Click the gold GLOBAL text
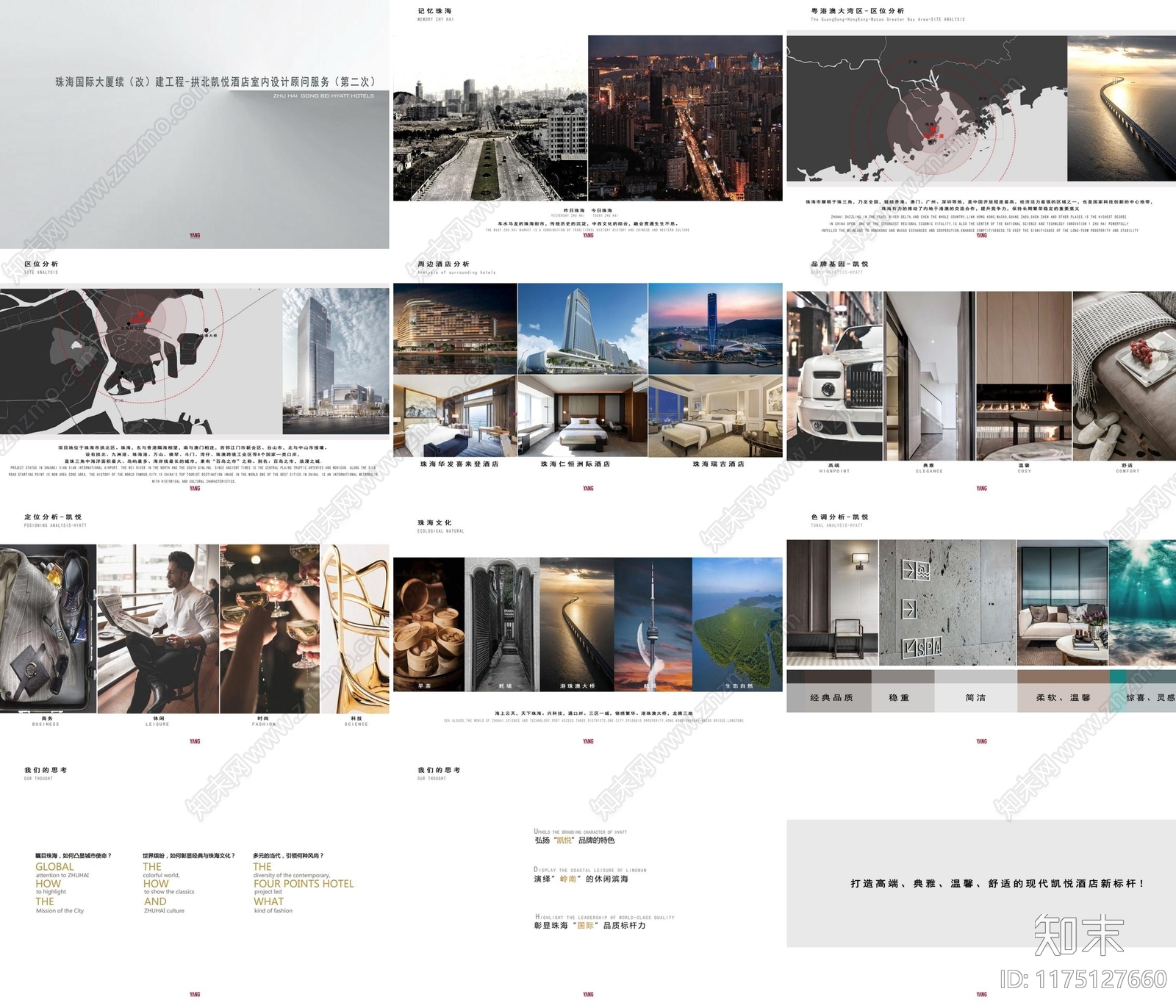1176x1008 pixels. [x=54, y=867]
